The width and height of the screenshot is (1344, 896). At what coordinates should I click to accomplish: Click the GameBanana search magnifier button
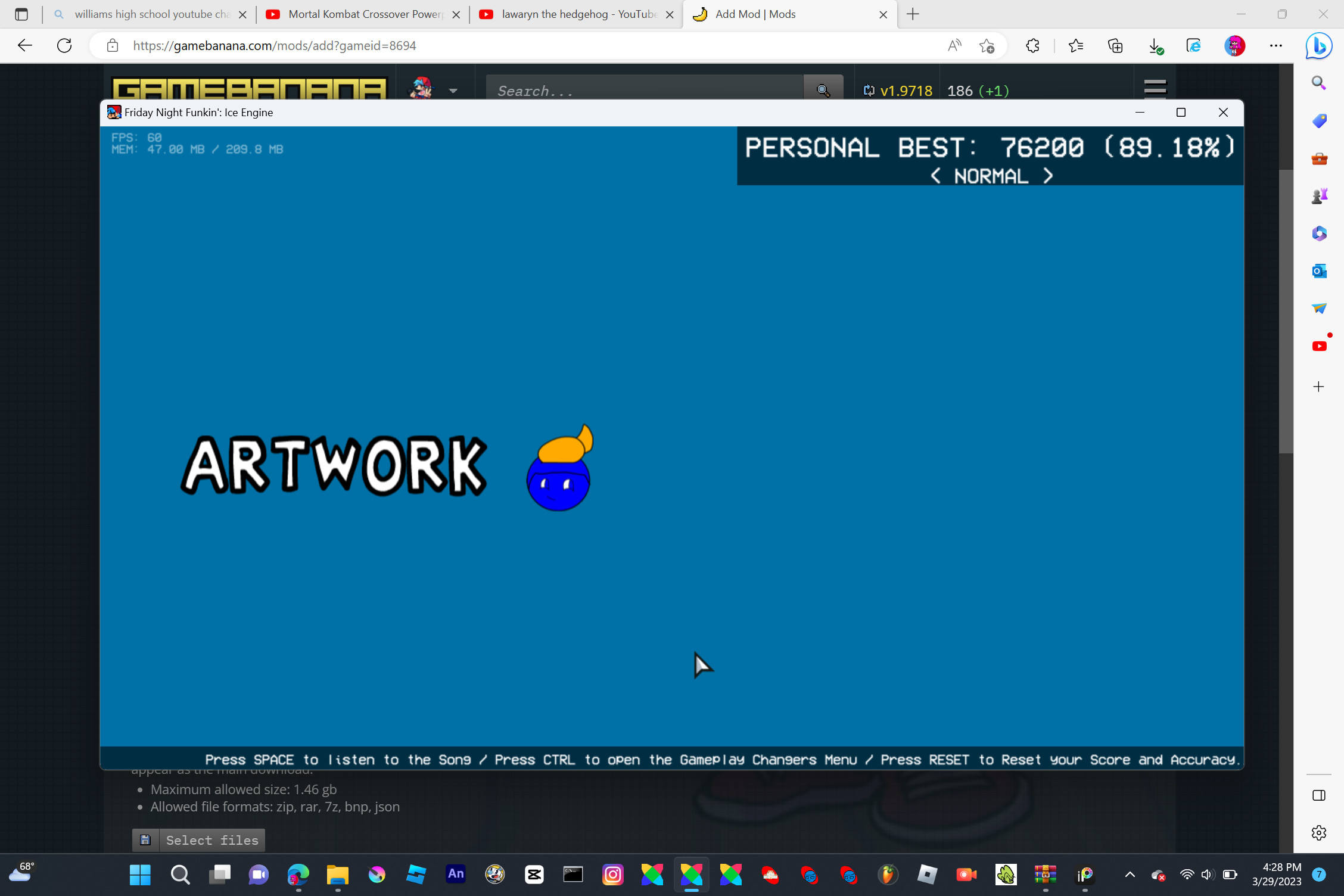(823, 90)
